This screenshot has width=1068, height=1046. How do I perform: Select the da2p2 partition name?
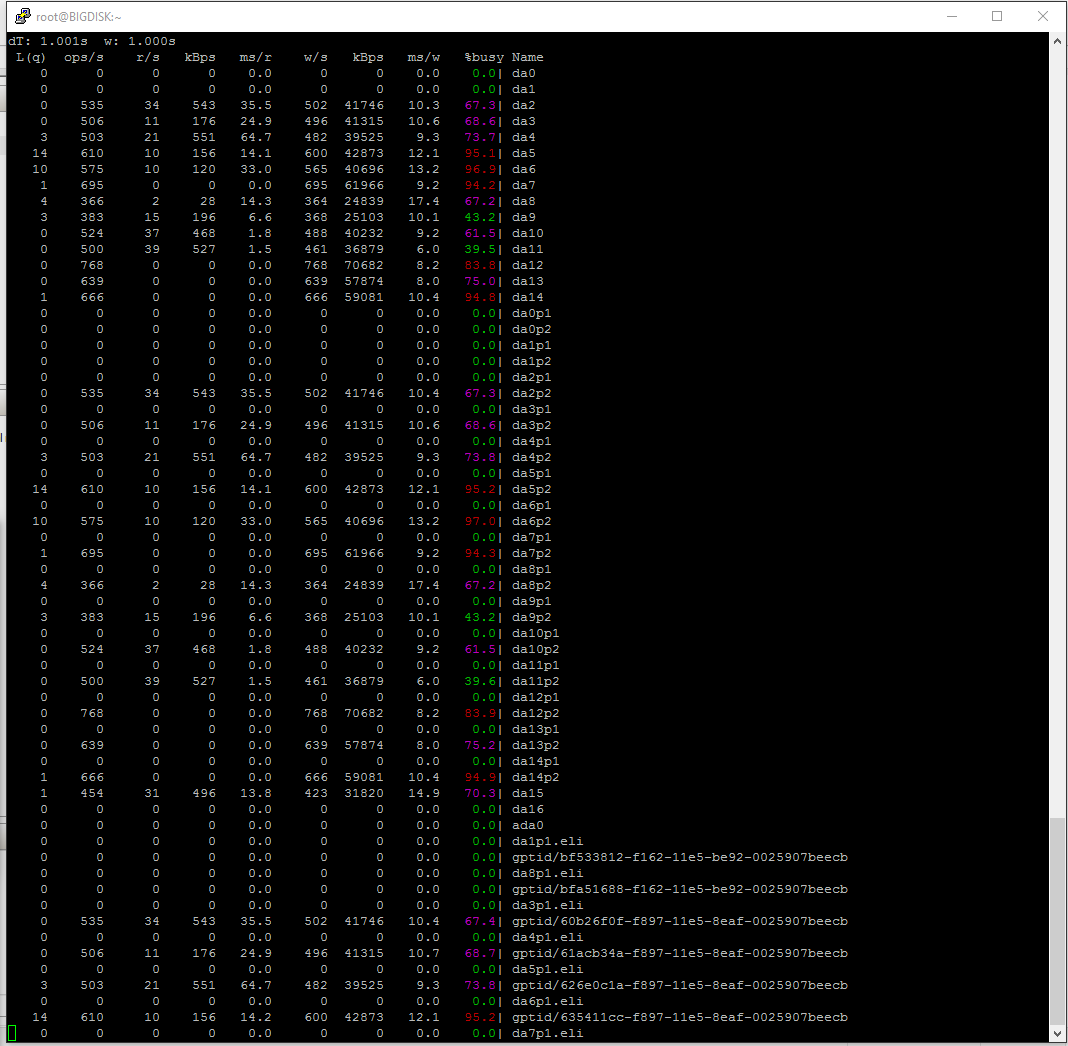[532, 394]
